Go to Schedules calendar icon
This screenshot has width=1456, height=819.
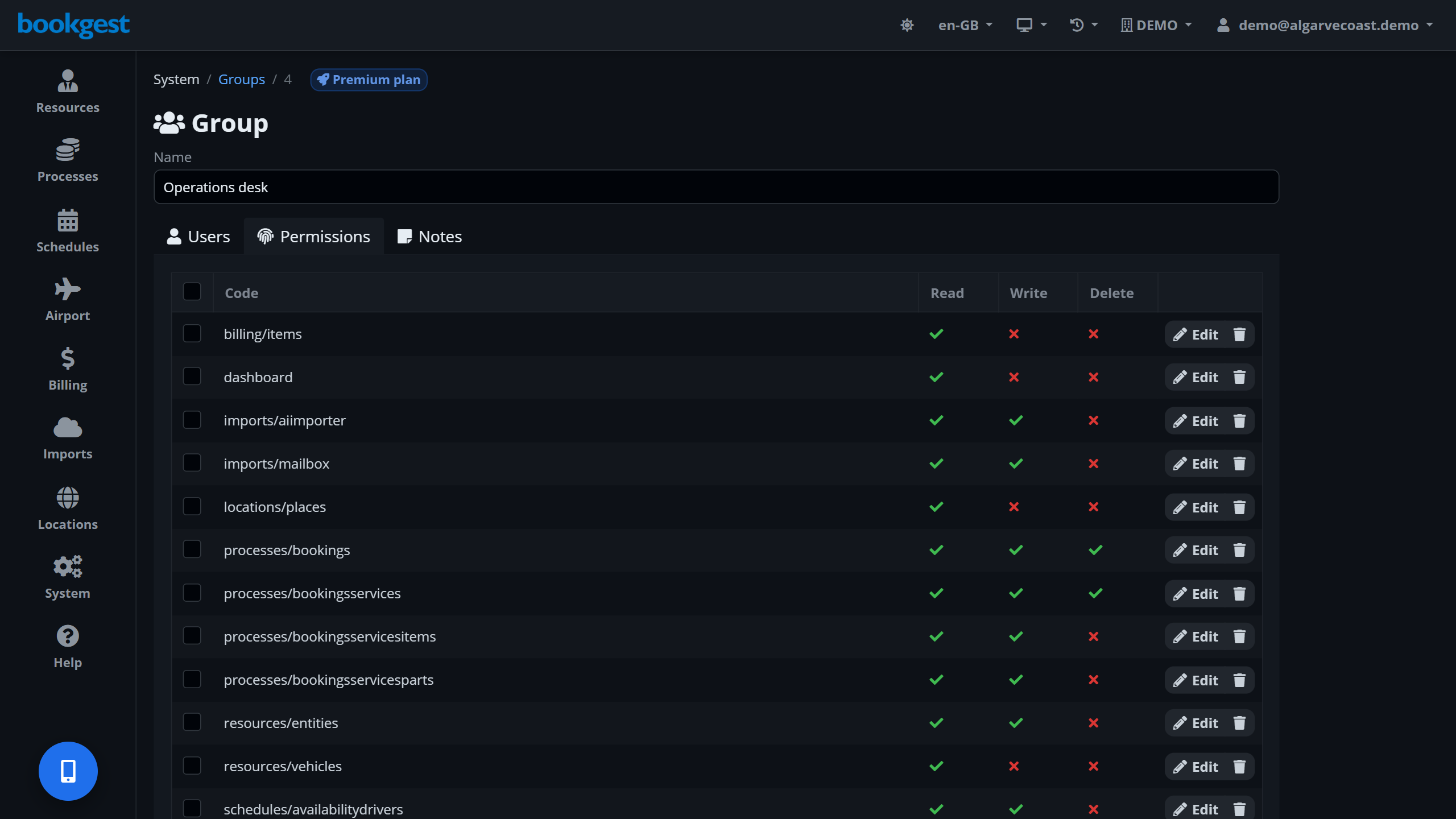pyautogui.click(x=68, y=220)
